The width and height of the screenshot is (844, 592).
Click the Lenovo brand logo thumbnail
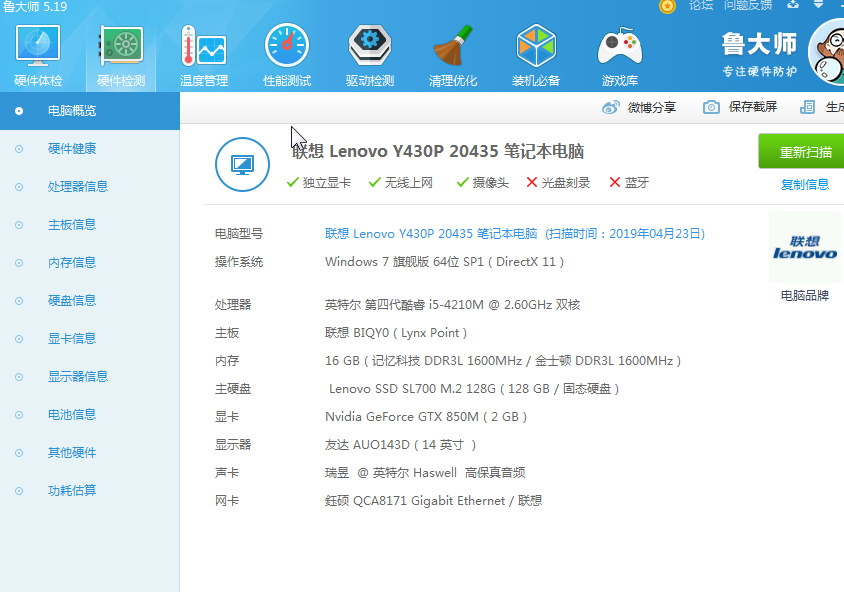pyautogui.click(x=805, y=247)
